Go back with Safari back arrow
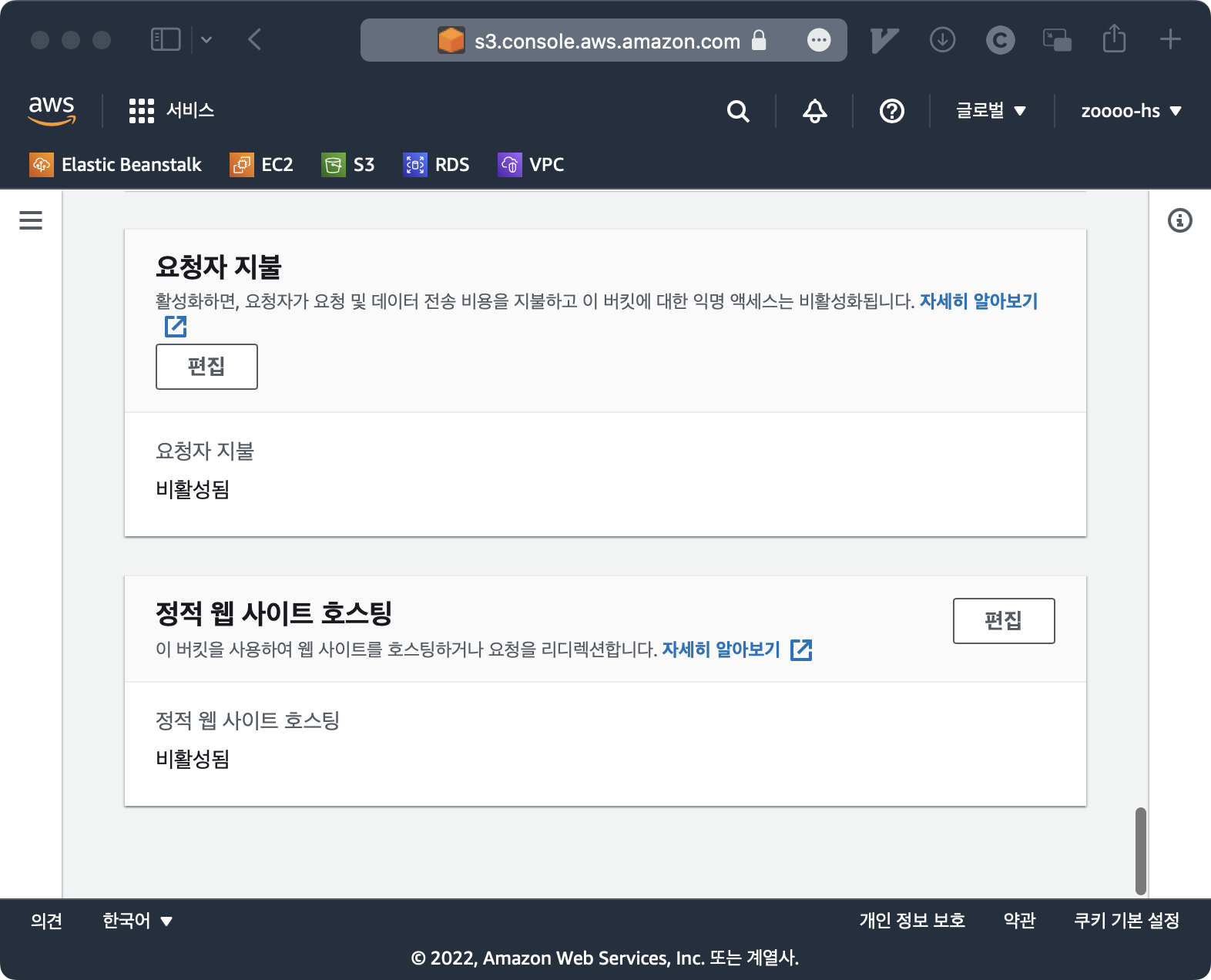 click(255, 39)
